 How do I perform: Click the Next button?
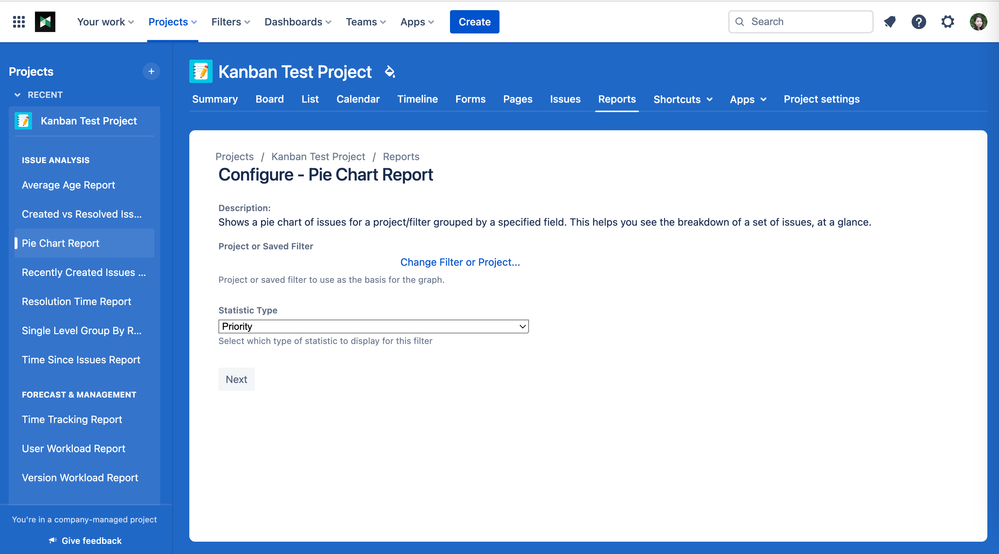click(236, 379)
